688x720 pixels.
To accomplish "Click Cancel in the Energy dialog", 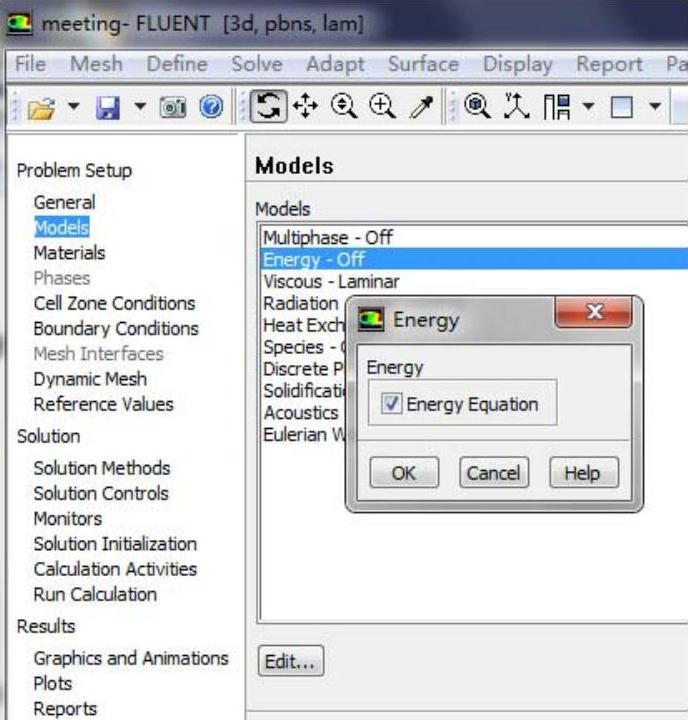I will 494,472.
